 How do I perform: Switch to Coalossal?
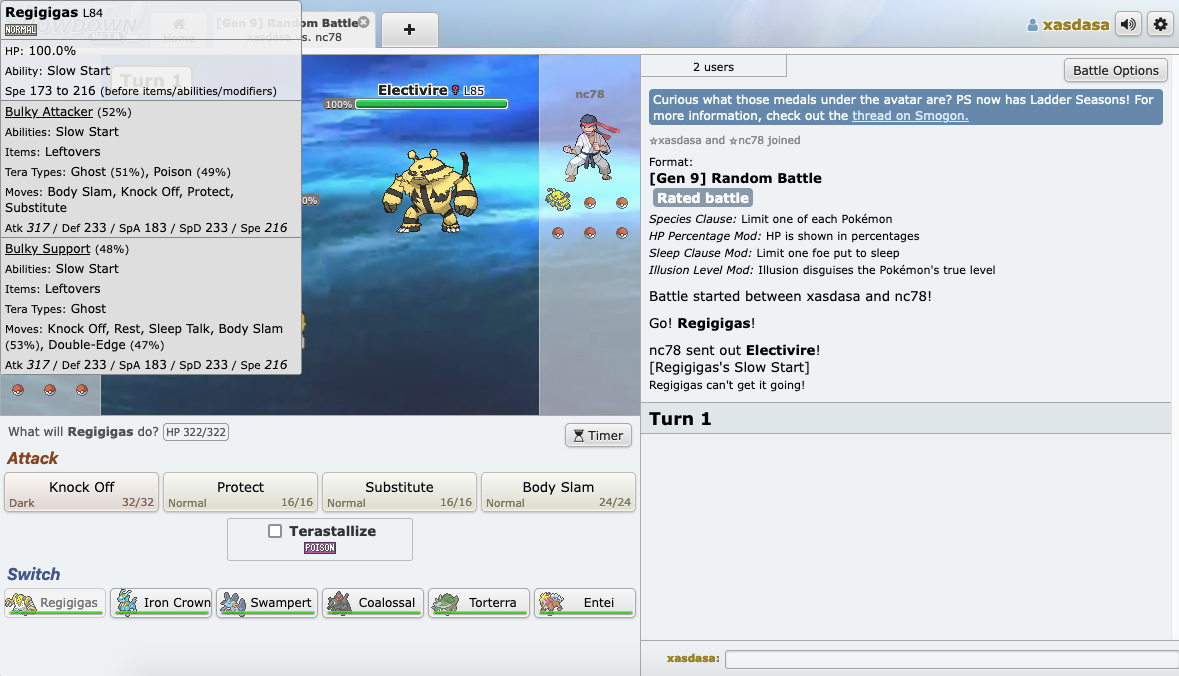373,603
